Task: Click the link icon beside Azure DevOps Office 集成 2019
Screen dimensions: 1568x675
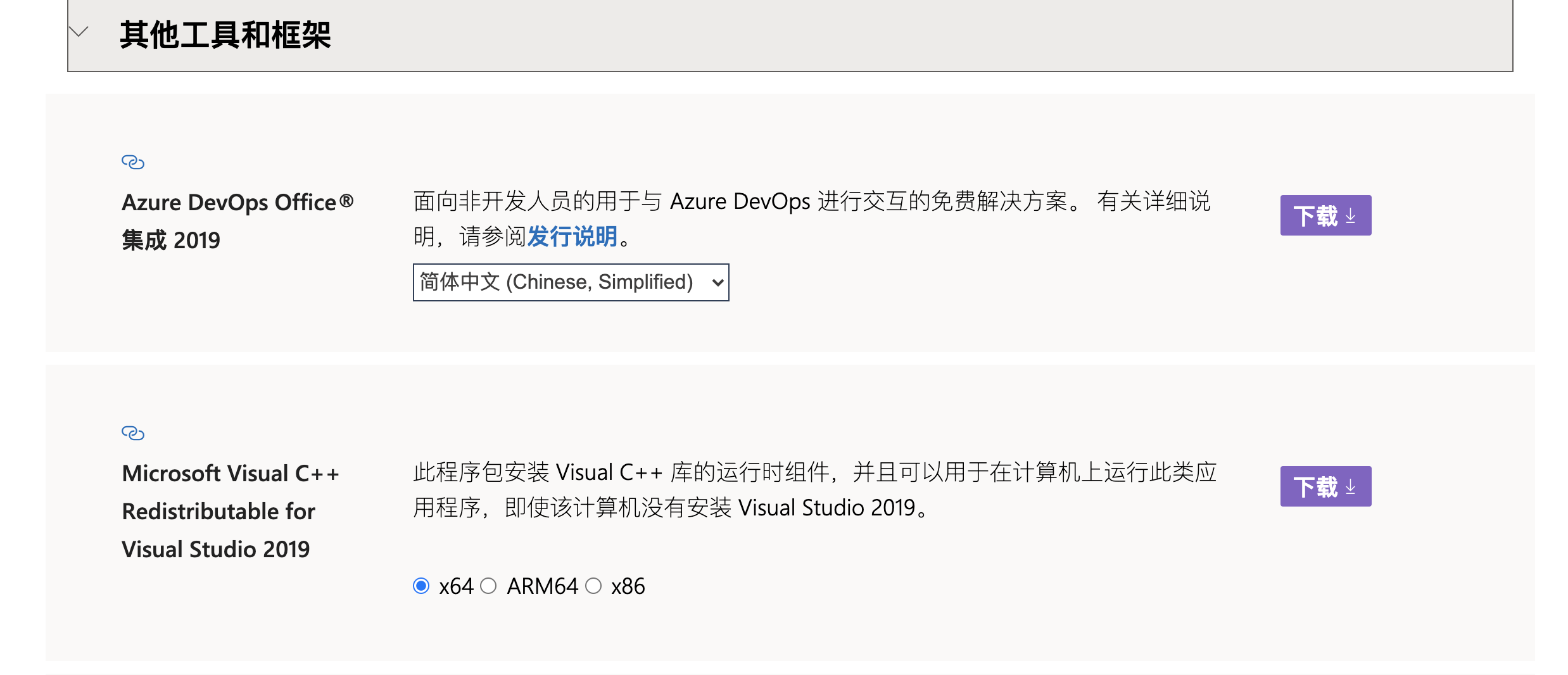Action: click(132, 162)
